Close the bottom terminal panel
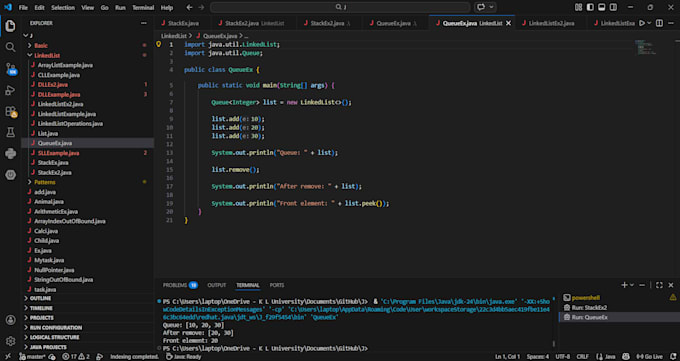 click(671, 285)
